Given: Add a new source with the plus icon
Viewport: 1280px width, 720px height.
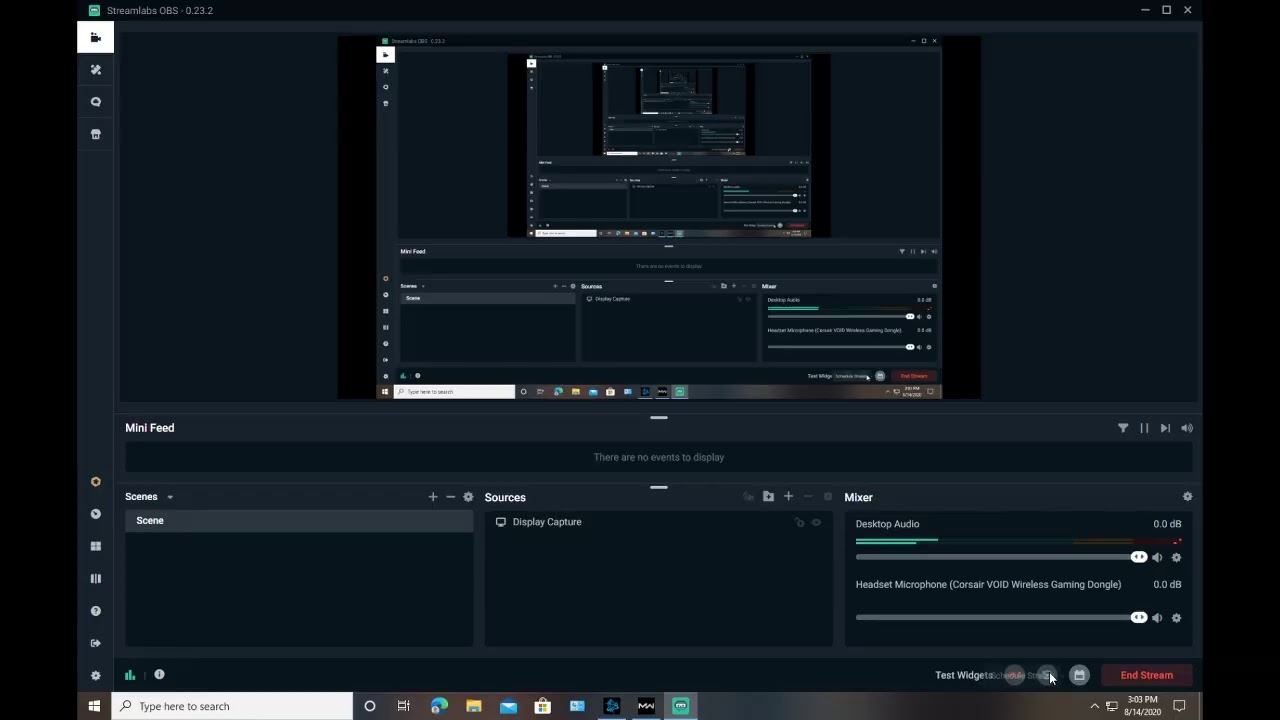Looking at the screenshot, I should click(x=788, y=497).
